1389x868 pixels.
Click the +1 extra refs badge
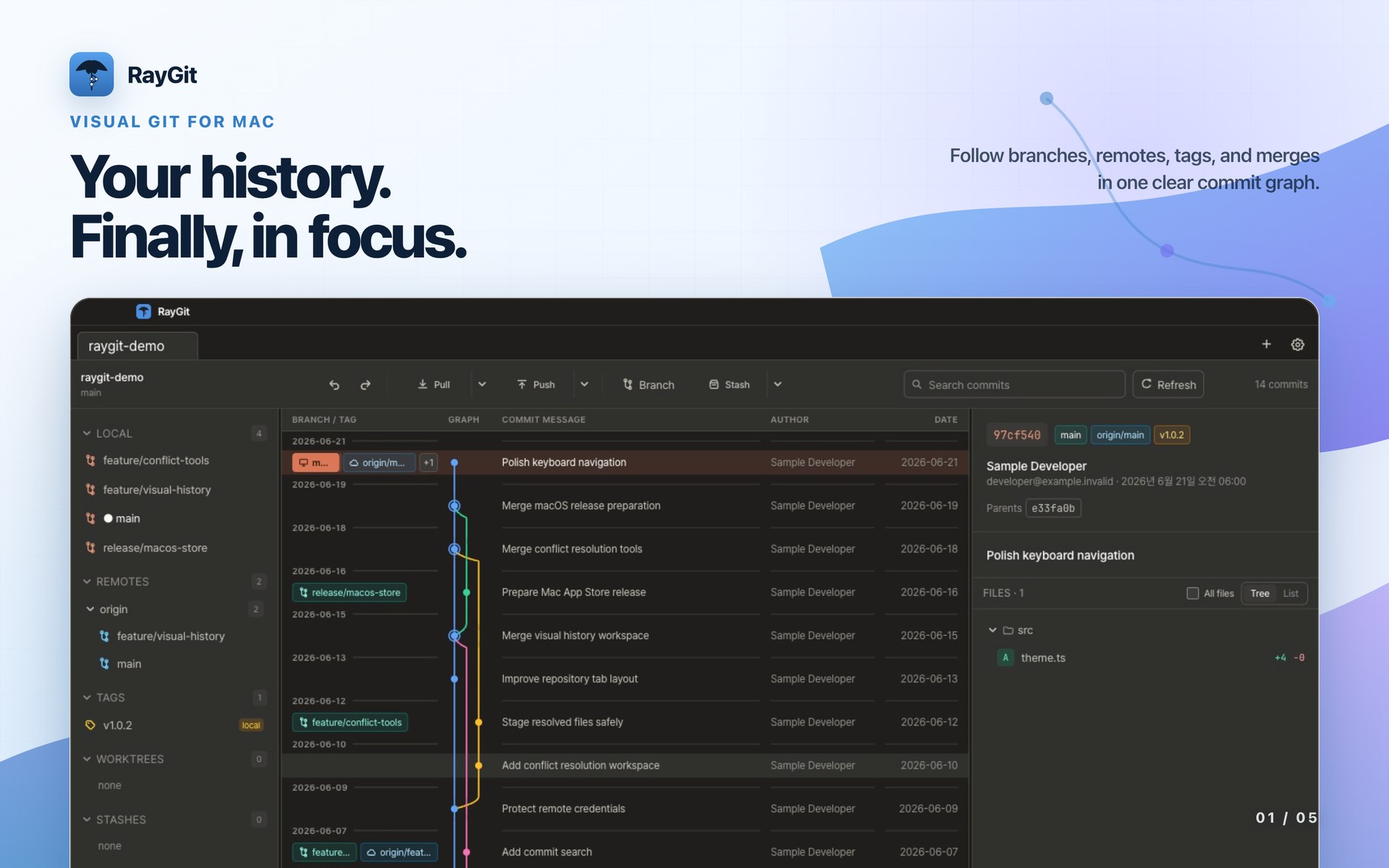coord(429,462)
